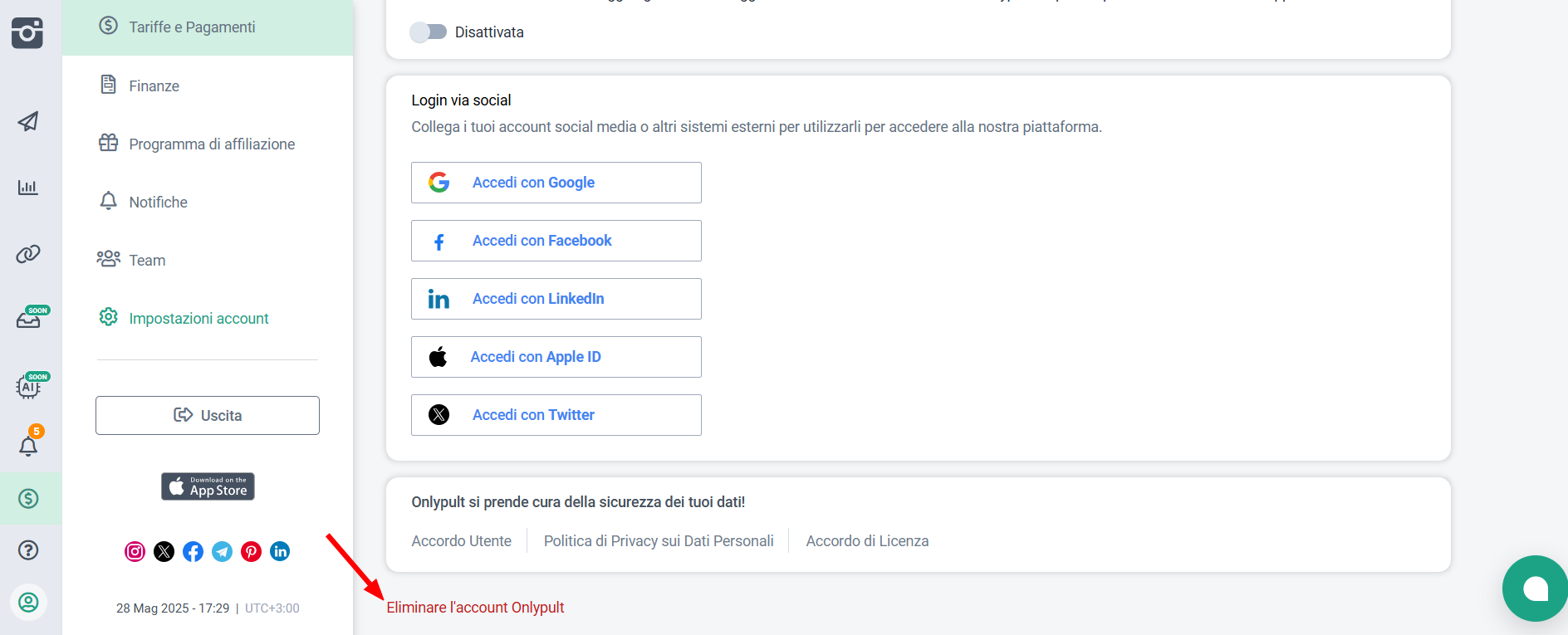
Task: Open the user profile avatar icon
Action: (x=28, y=602)
